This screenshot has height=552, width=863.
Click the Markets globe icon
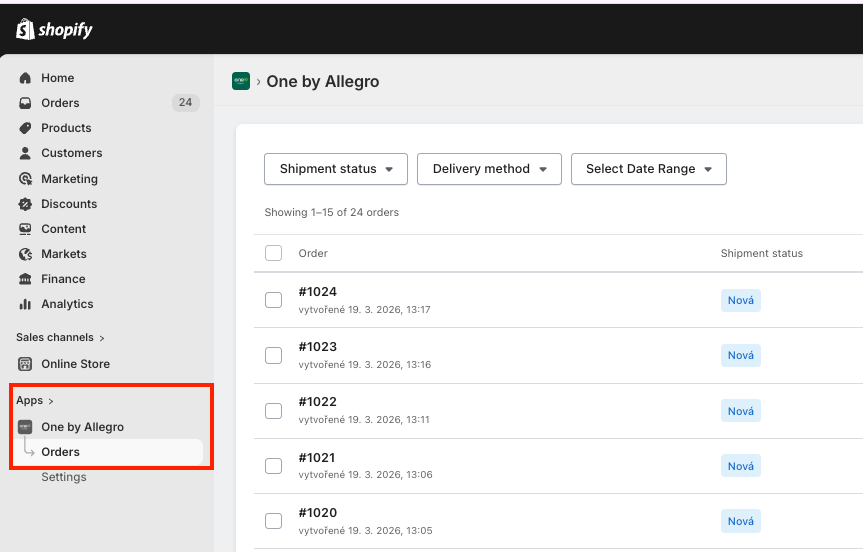[x=25, y=254]
